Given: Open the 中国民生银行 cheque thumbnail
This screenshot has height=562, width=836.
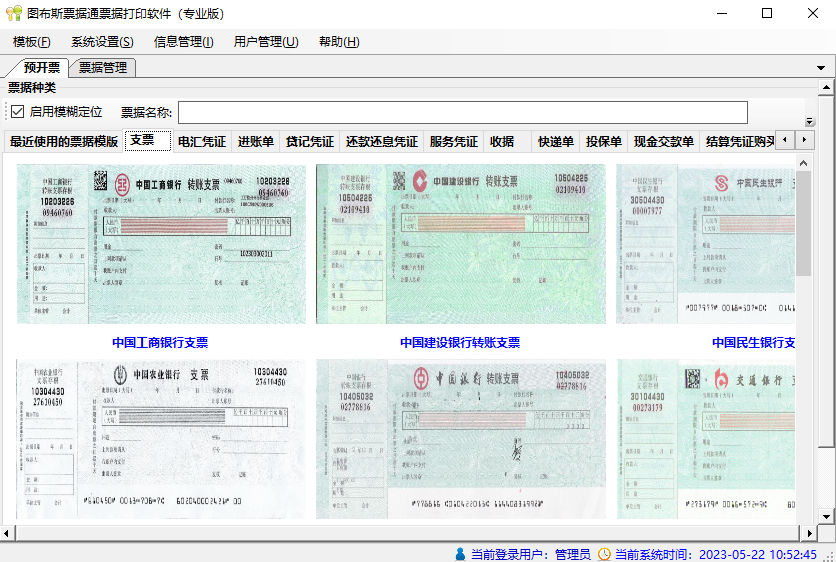Looking at the screenshot, I should pos(705,244).
